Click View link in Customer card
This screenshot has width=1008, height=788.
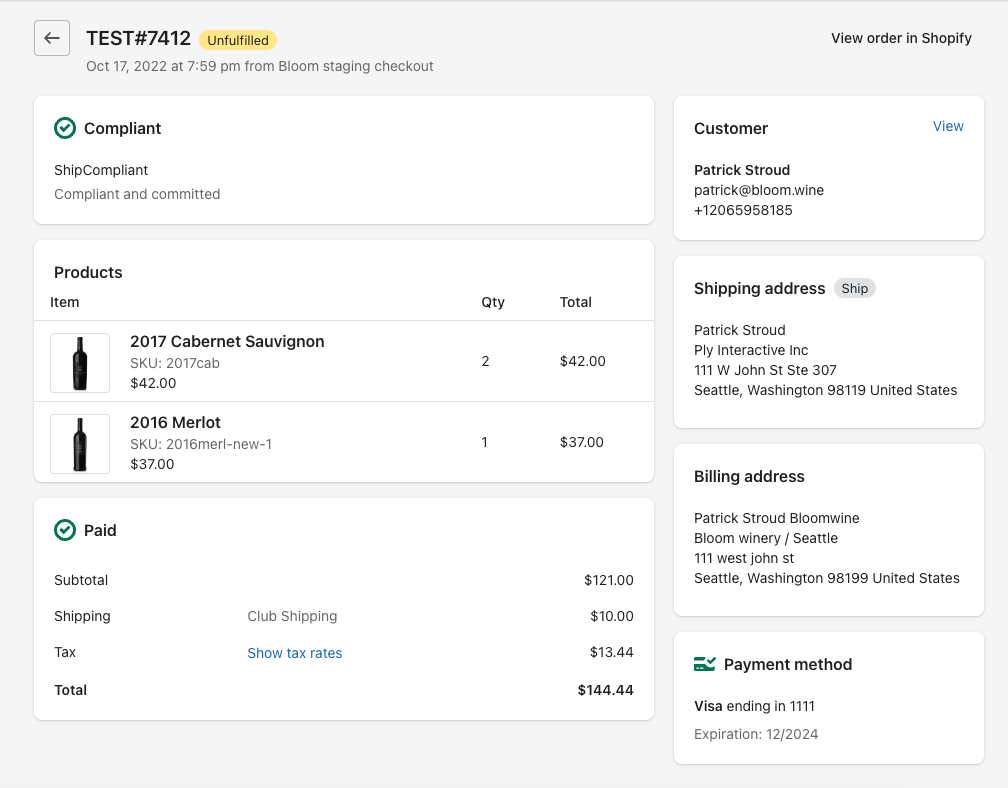coord(948,126)
